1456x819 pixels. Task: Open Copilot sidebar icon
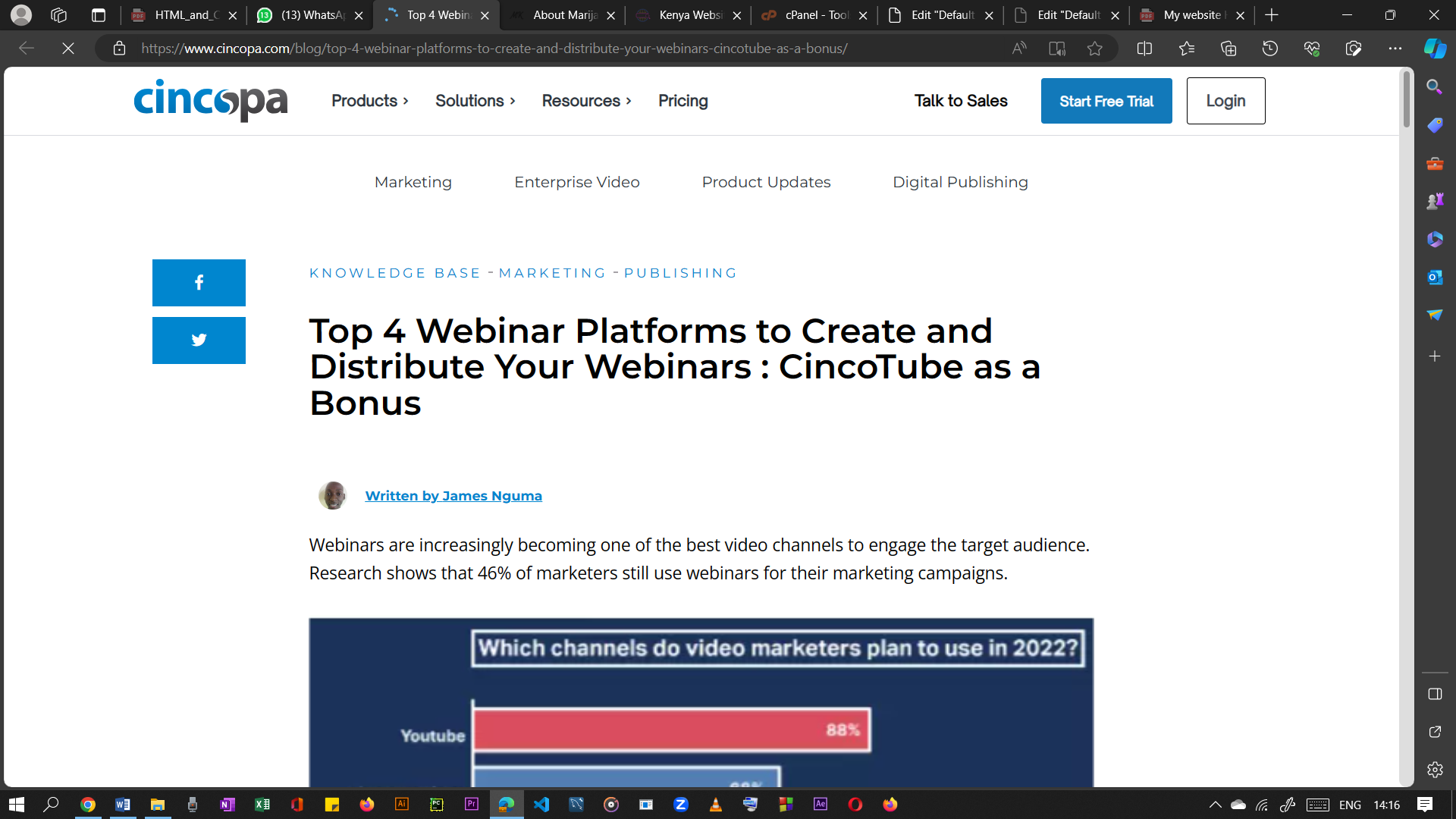point(1435,49)
